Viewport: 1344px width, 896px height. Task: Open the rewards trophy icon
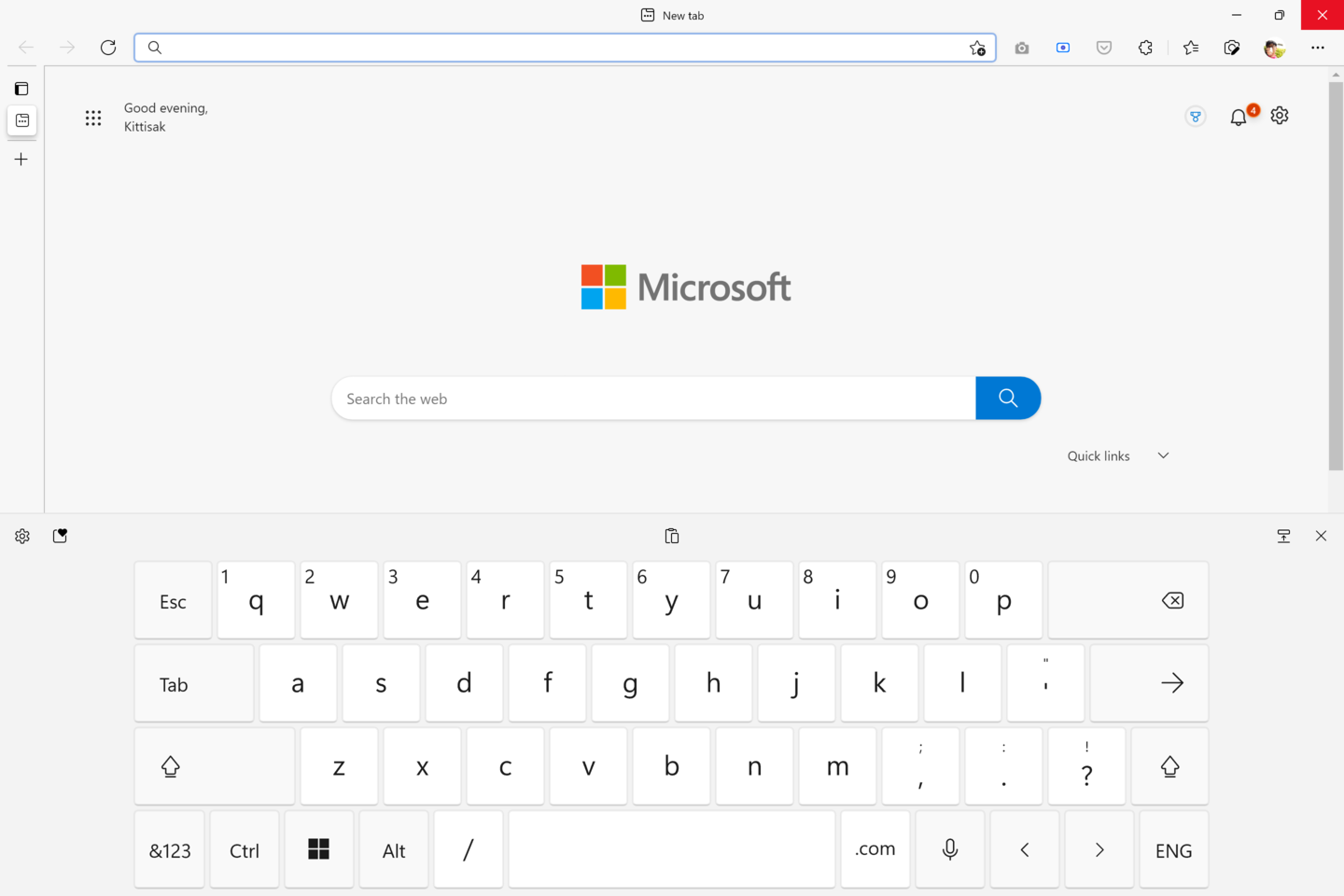[1196, 117]
